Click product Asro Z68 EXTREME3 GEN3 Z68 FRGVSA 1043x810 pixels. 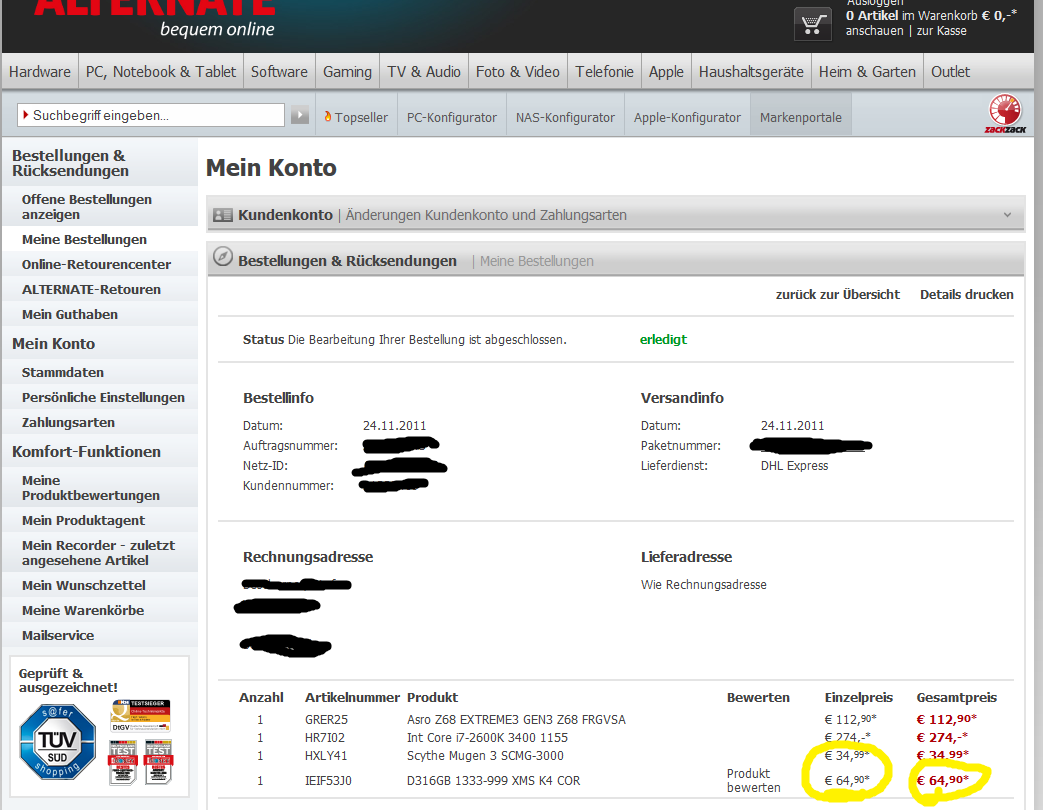tap(516, 720)
